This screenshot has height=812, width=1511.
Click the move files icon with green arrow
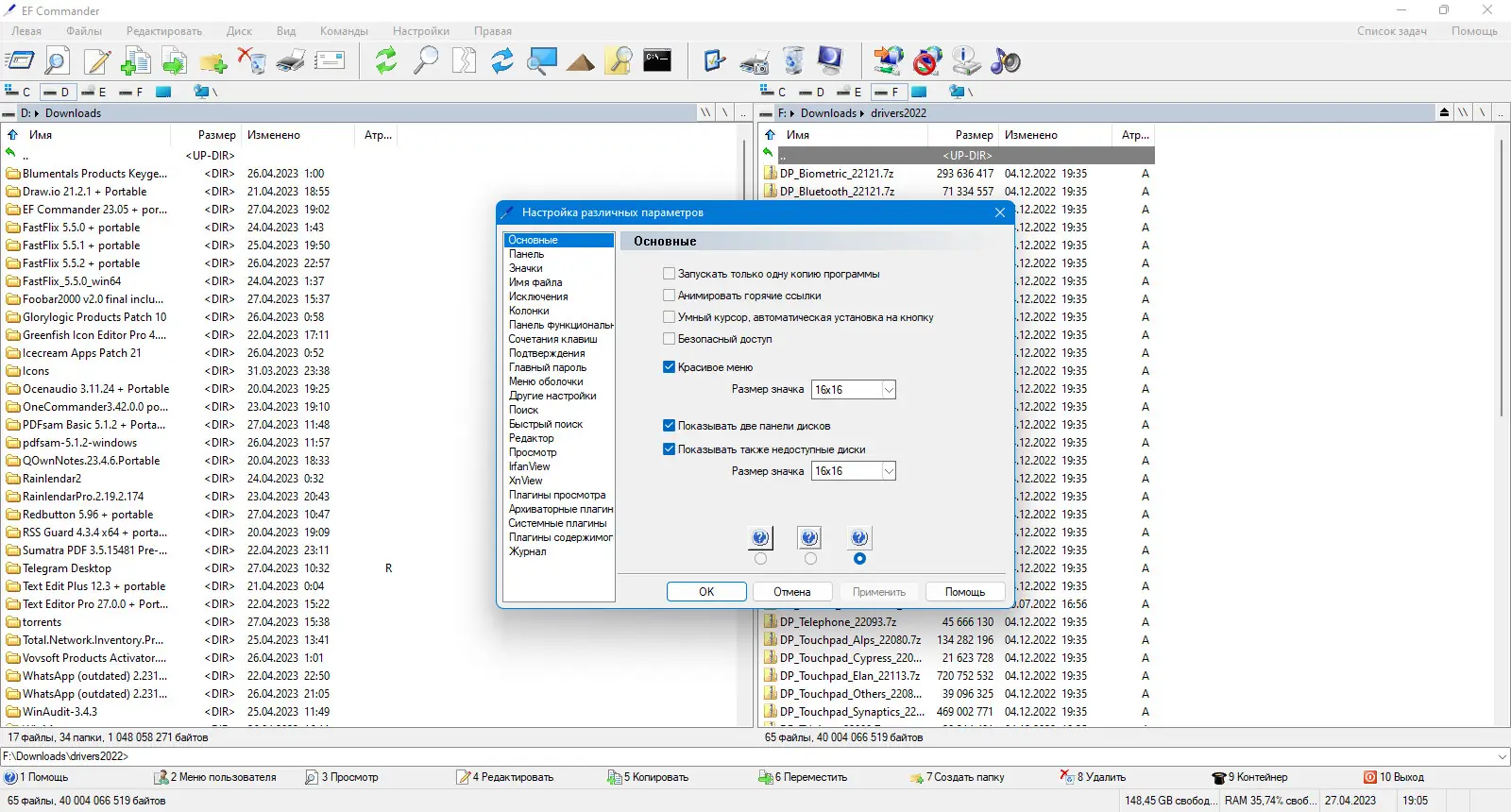[174, 61]
